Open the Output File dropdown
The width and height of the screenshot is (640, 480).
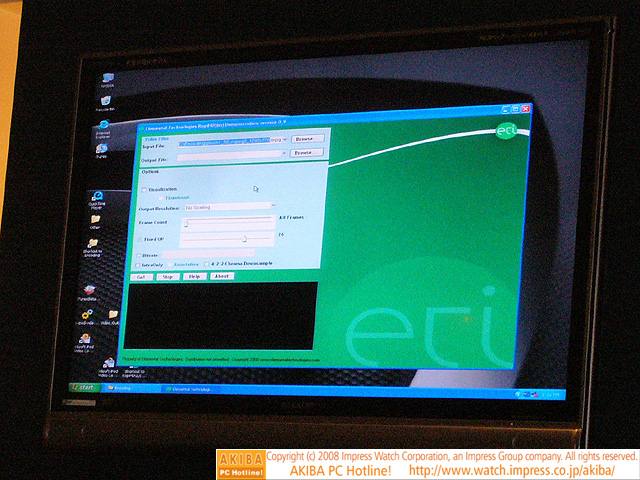tap(284, 154)
